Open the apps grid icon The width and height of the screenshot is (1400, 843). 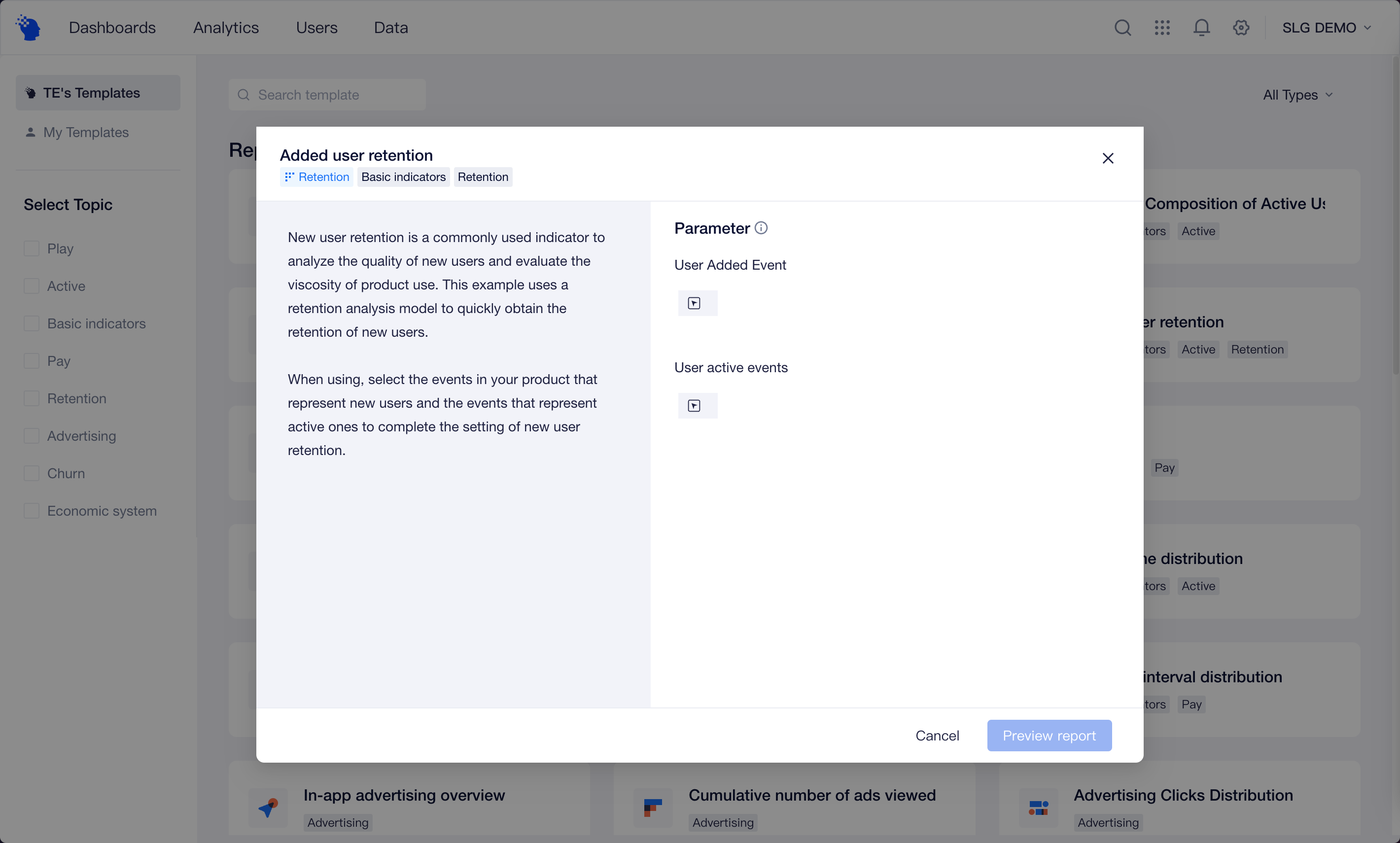tap(1162, 27)
